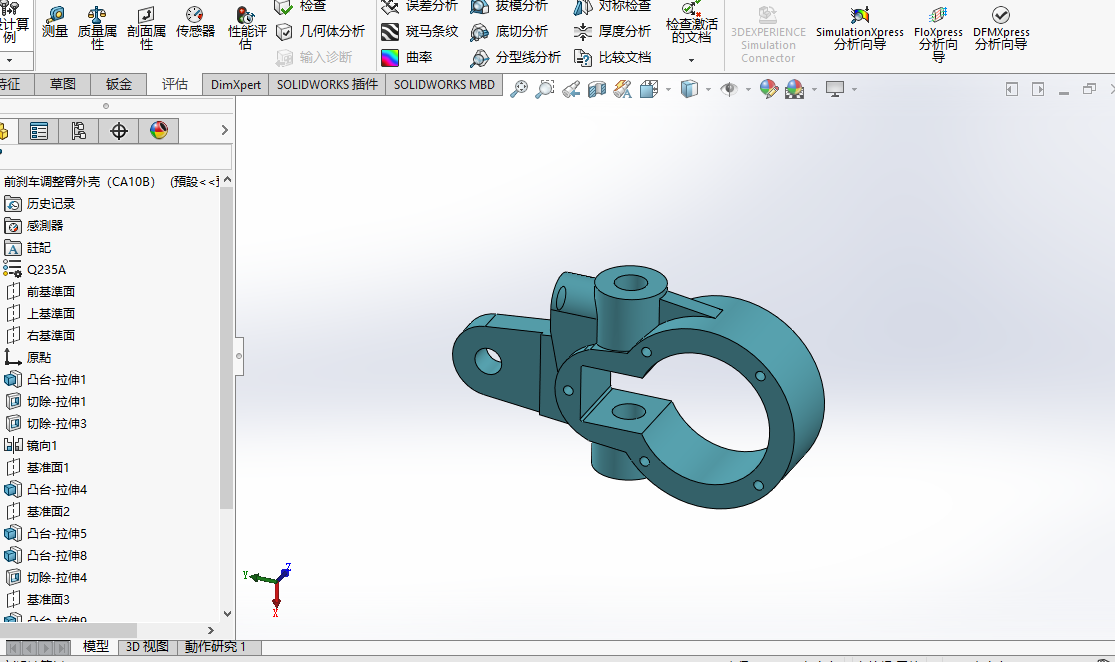
Task: Open the 传感器 sensor tool
Action: click(x=195, y=22)
